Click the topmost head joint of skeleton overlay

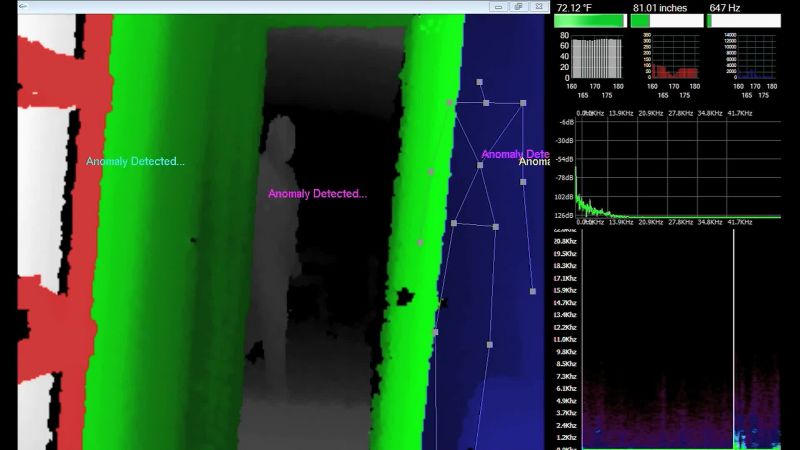(x=480, y=82)
